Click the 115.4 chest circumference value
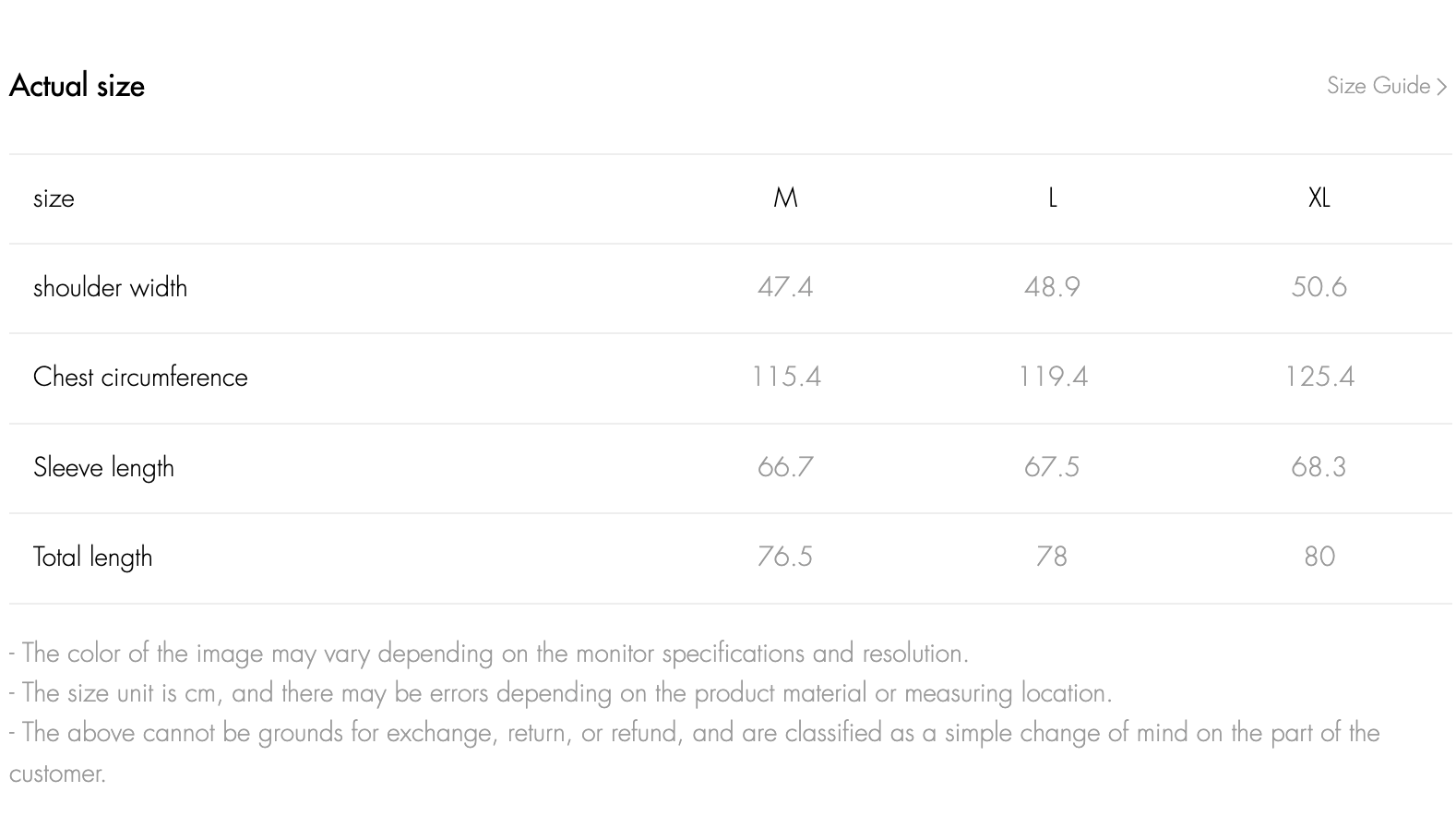 click(785, 377)
